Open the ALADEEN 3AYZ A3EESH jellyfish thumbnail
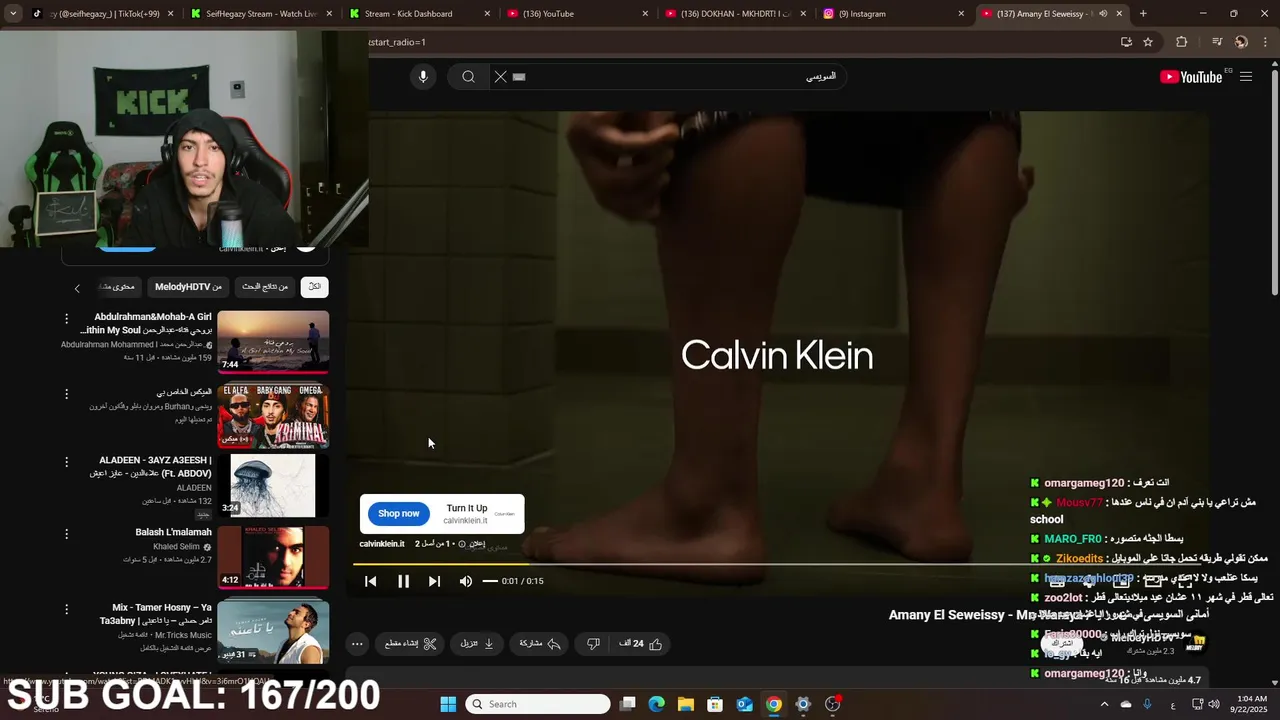Image resolution: width=1280 pixels, height=720 pixels. [273, 486]
